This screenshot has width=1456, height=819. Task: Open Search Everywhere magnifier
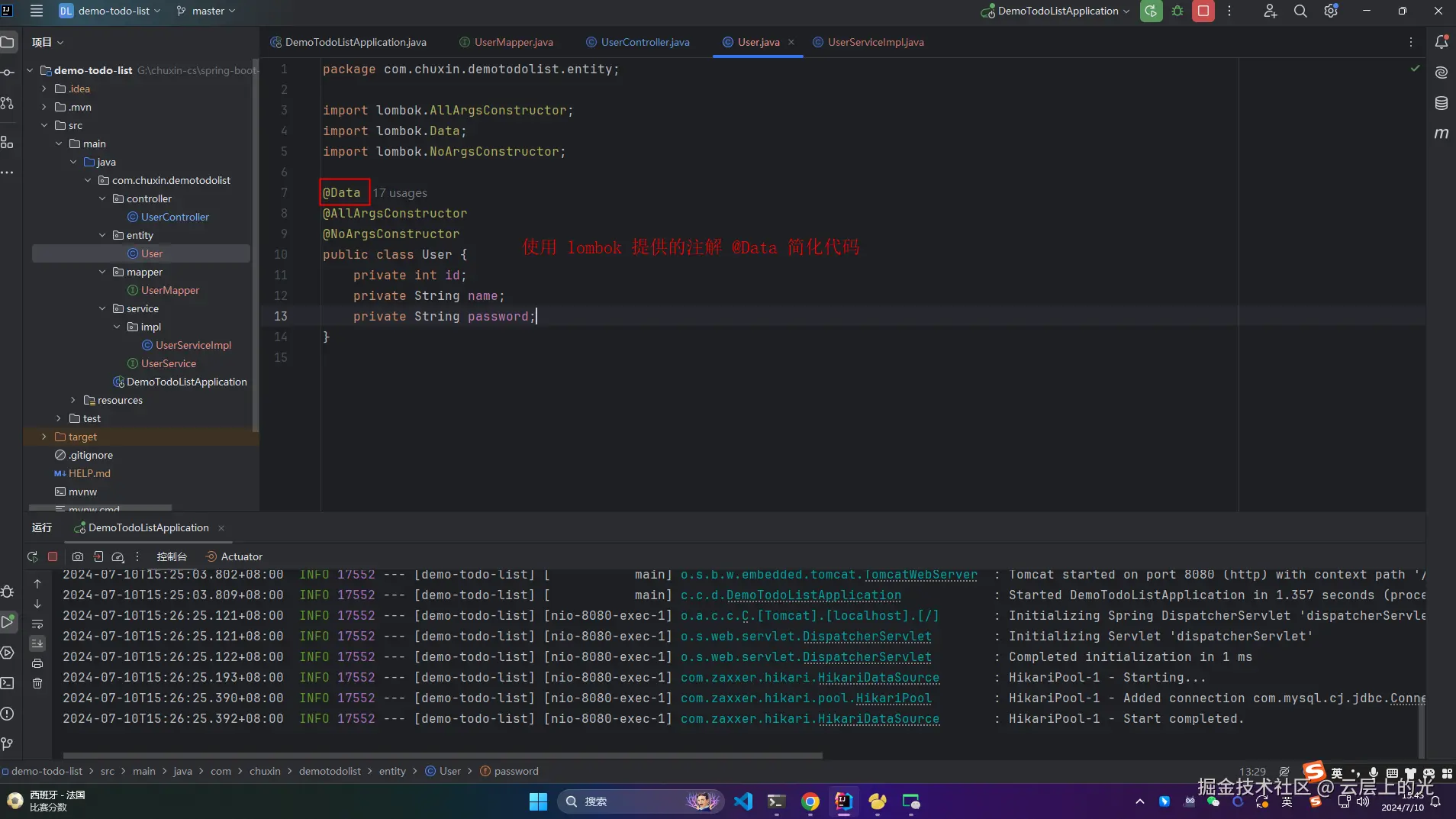pyautogui.click(x=1300, y=11)
